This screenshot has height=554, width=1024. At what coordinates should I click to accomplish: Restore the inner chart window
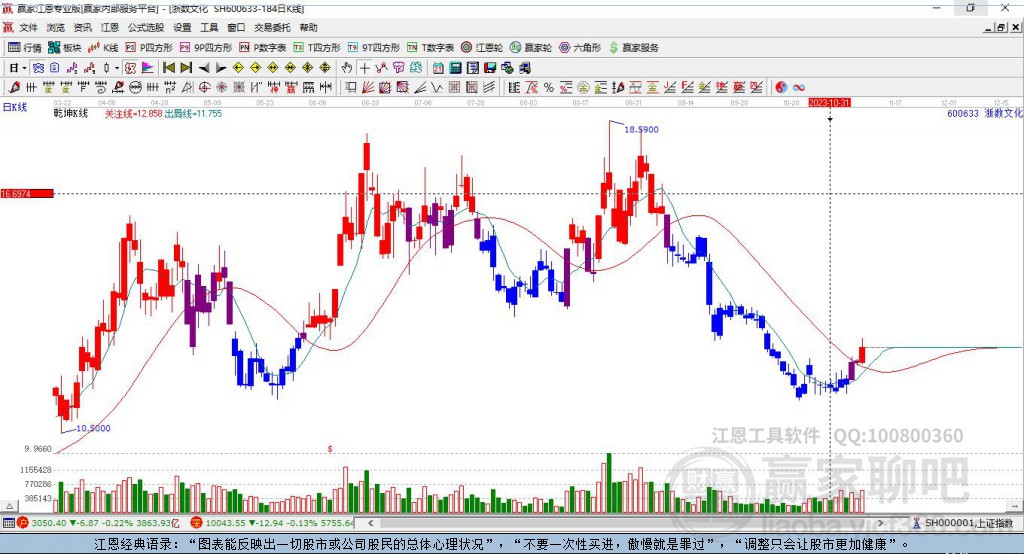[x=1000, y=27]
